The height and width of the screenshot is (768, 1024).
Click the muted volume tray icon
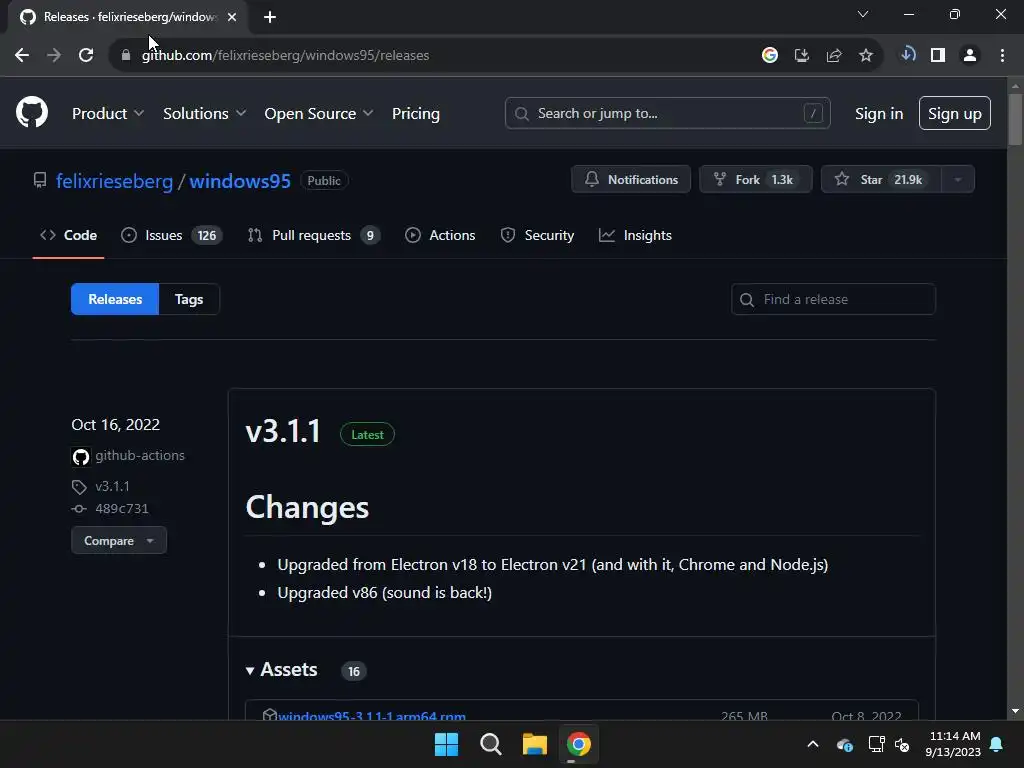click(x=903, y=744)
